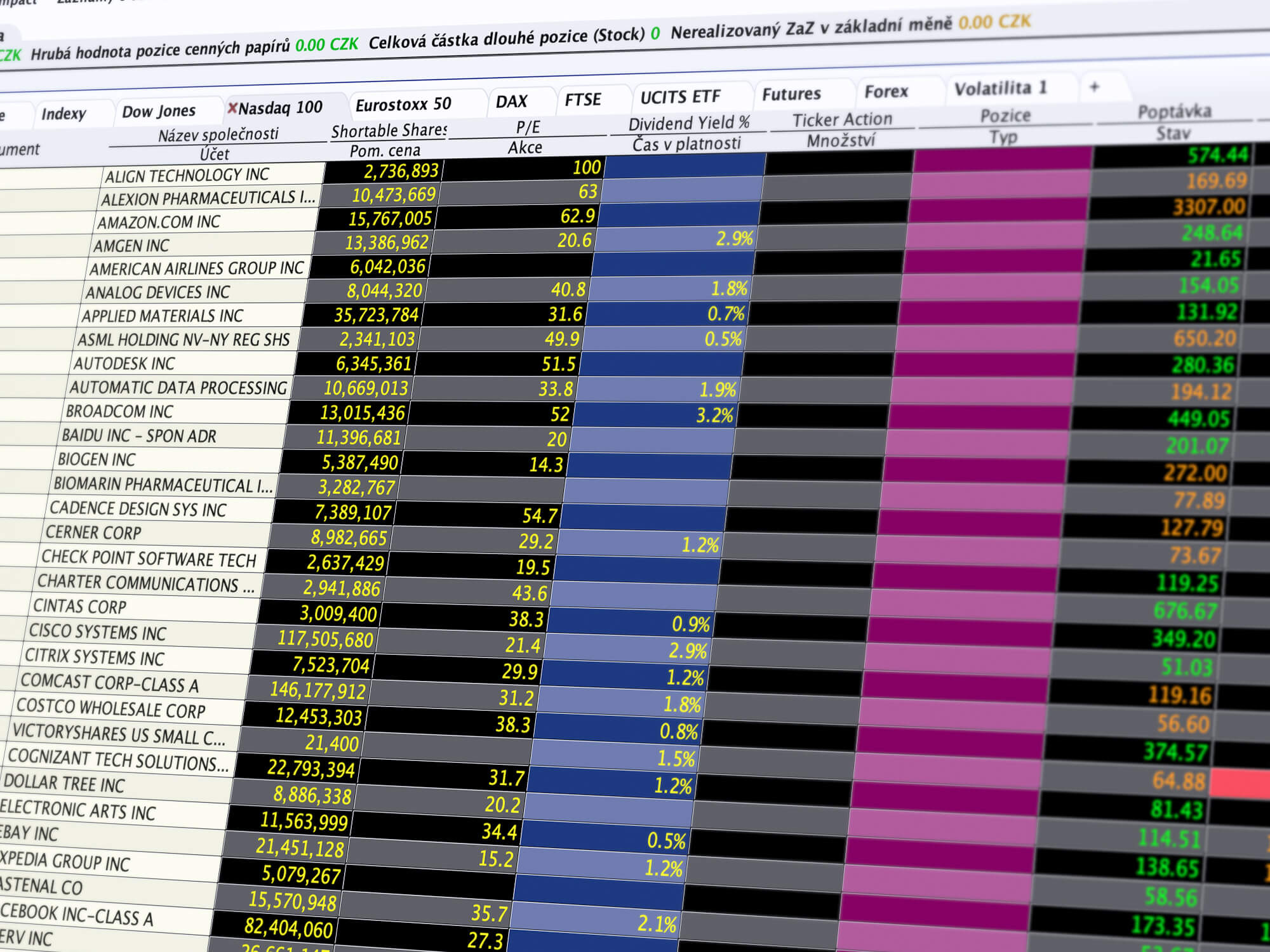The height and width of the screenshot is (952, 1270).
Task: Close the Nasdaq 100 tab with the red X
Action: [232, 108]
